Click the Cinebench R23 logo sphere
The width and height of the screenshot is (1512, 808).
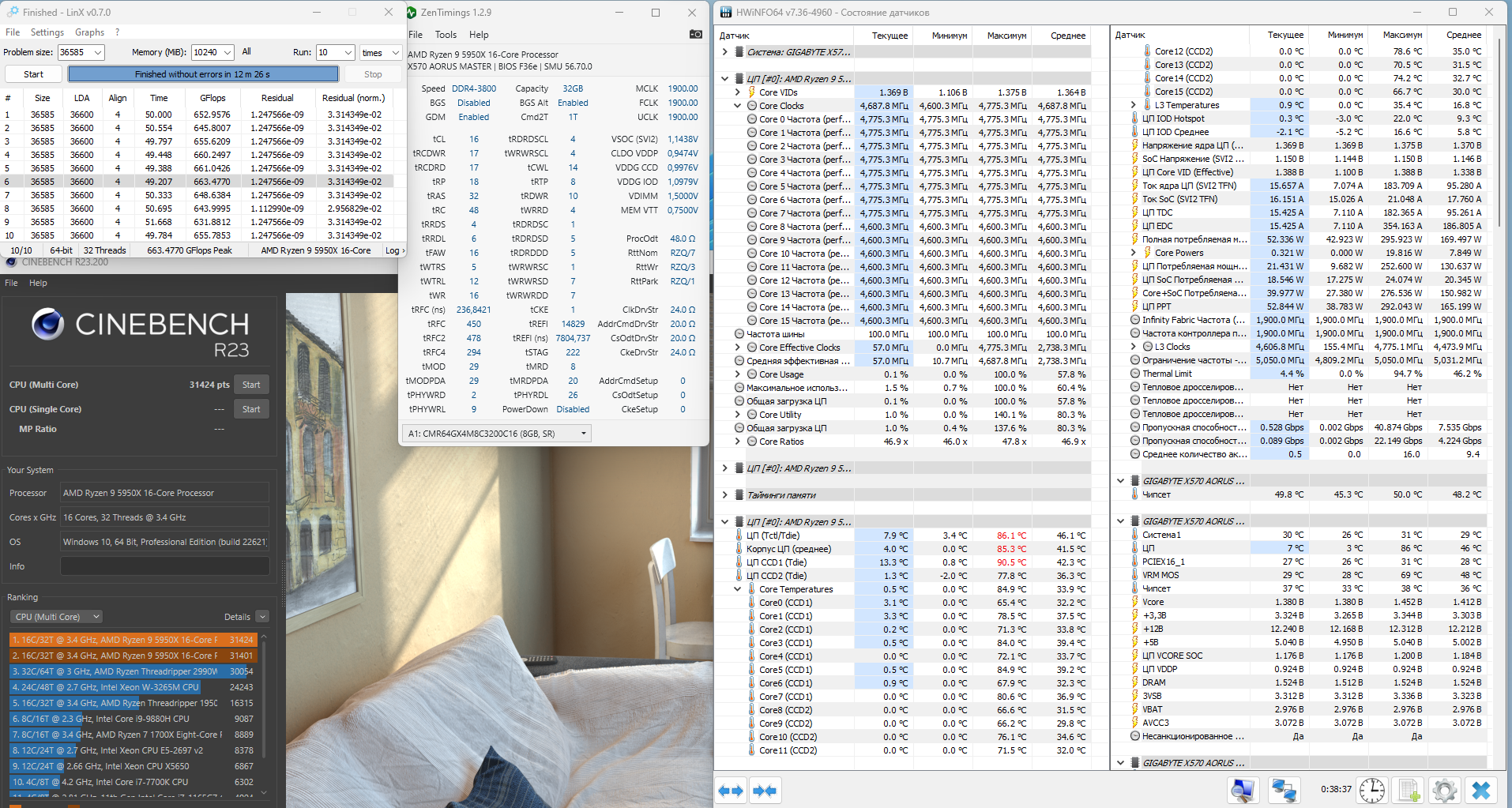point(47,324)
